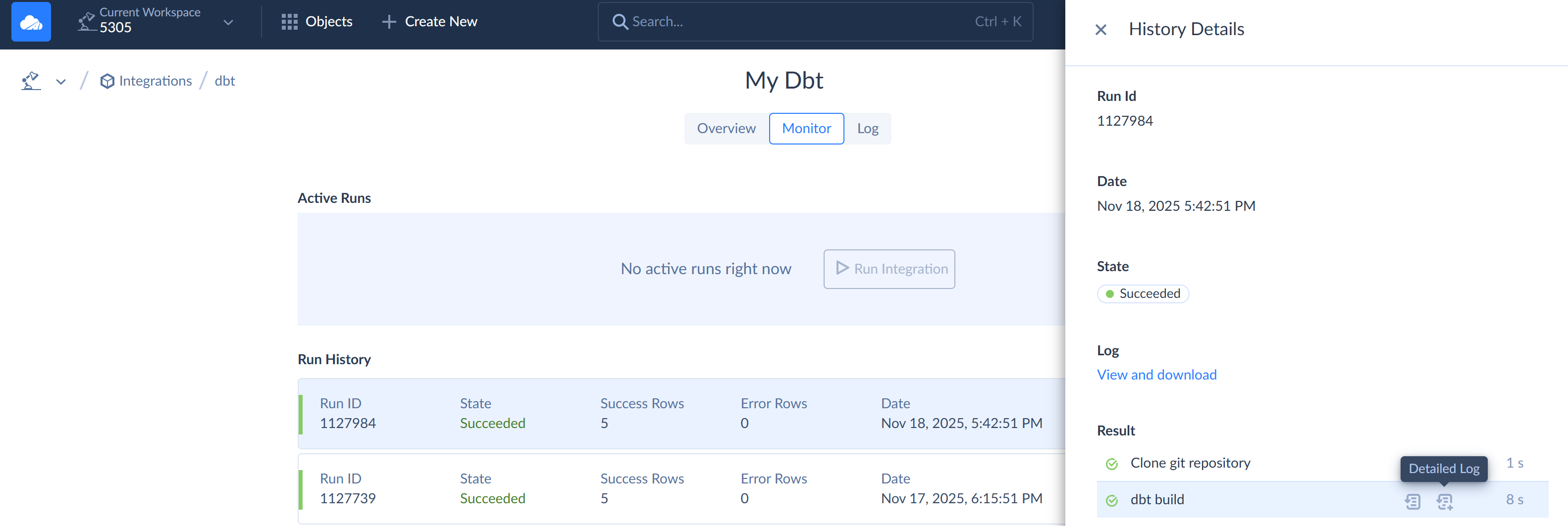The width and height of the screenshot is (1568, 526).
Task: Click the green success check beside Clone git repository
Action: [x=1112, y=463]
